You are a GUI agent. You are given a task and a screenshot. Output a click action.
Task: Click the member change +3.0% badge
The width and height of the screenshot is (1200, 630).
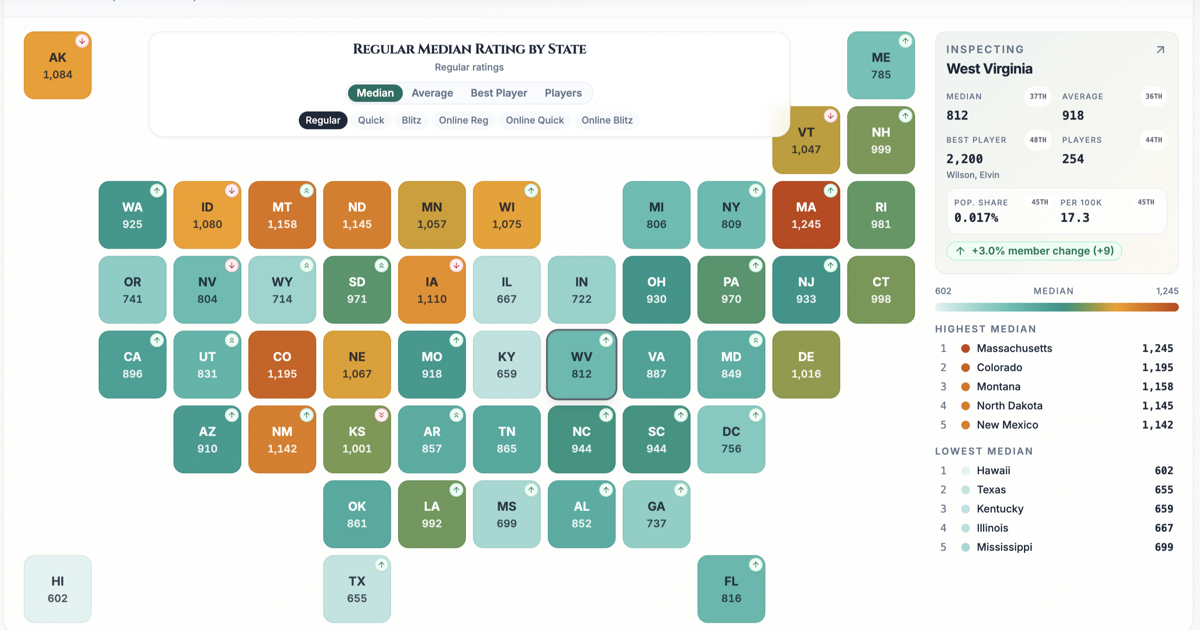pyautogui.click(x=1034, y=251)
